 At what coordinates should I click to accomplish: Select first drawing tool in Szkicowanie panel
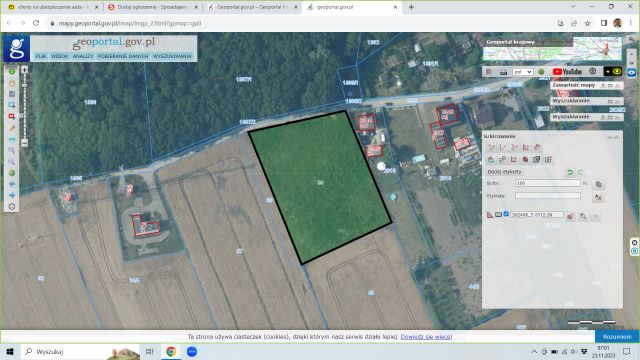(491, 147)
